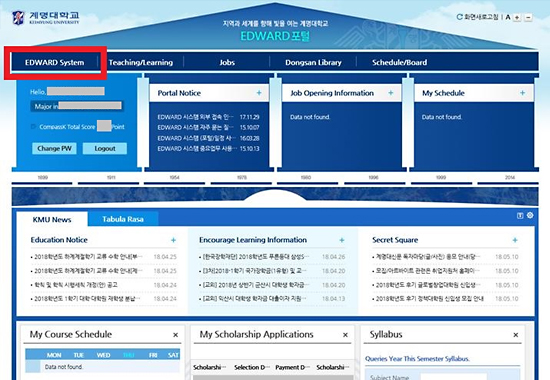Click the Portal Notice panel title
The height and width of the screenshot is (380, 550).
(179, 93)
